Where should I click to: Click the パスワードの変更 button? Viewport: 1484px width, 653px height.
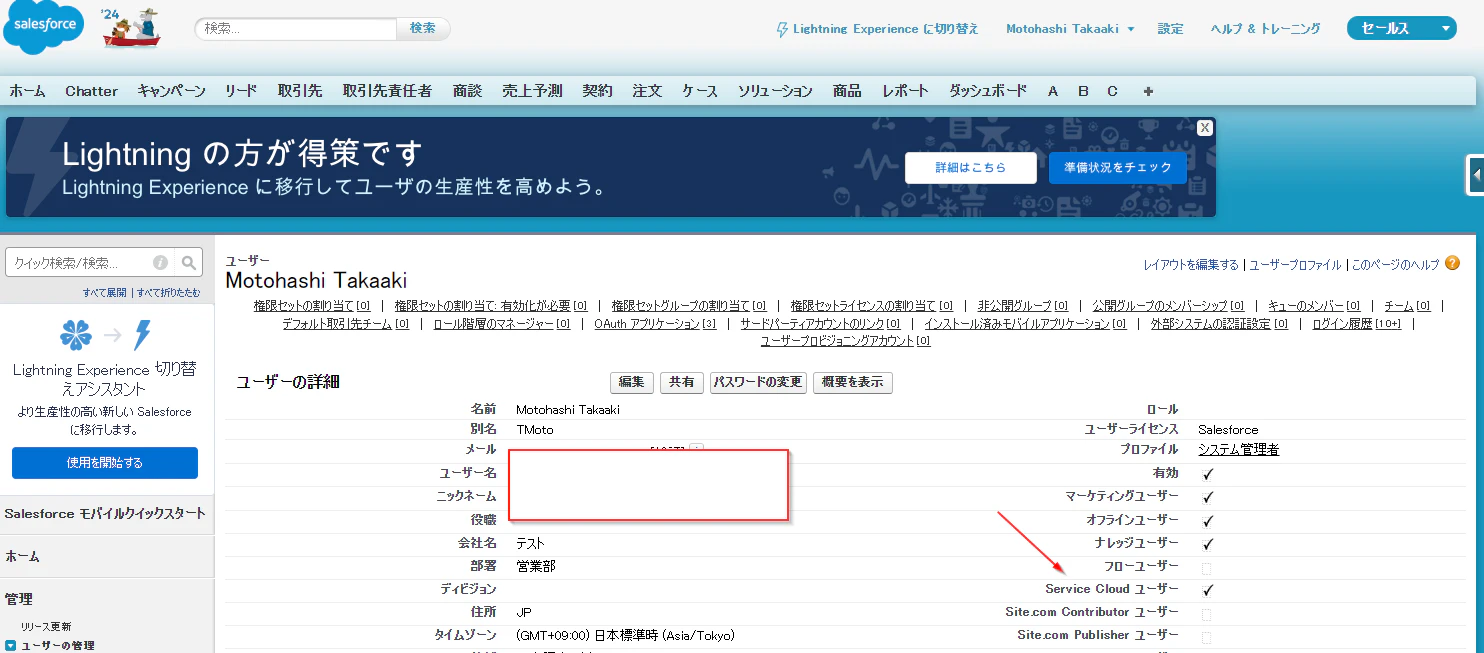758,382
